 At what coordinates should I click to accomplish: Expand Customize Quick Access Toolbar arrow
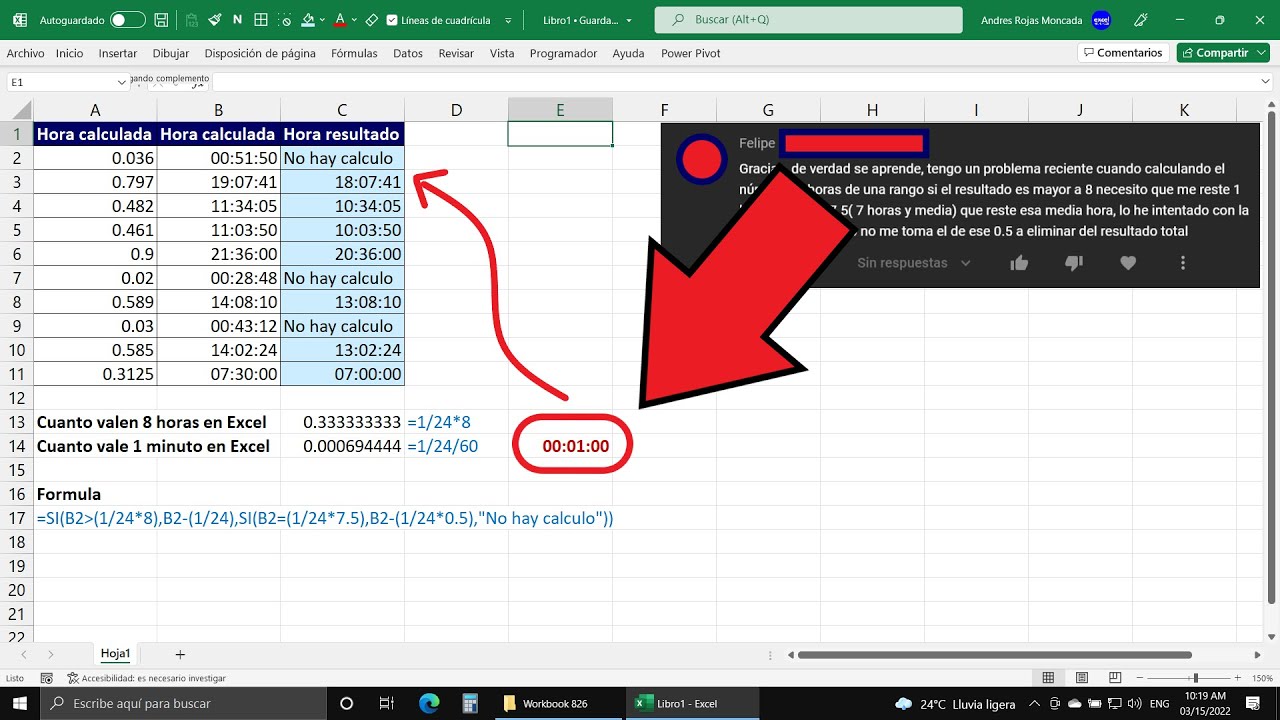point(509,20)
